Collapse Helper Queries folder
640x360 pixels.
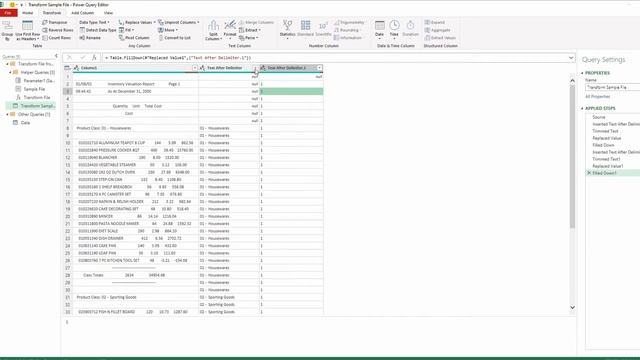(10, 72)
